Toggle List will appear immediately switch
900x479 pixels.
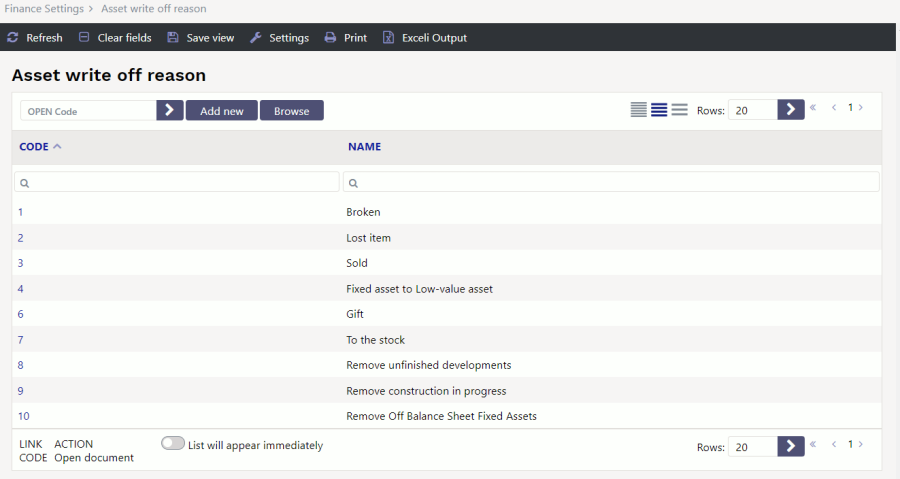[x=173, y=443]
